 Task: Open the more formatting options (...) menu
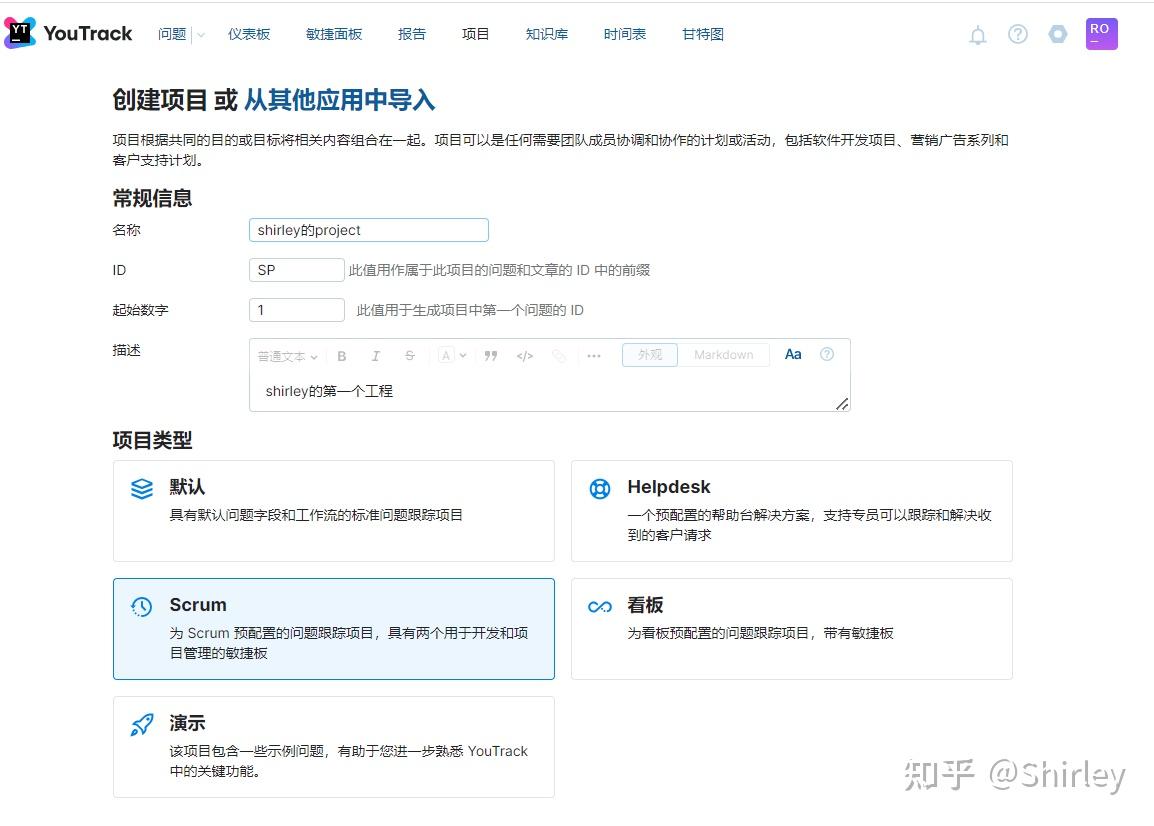[x=594, y=355]
